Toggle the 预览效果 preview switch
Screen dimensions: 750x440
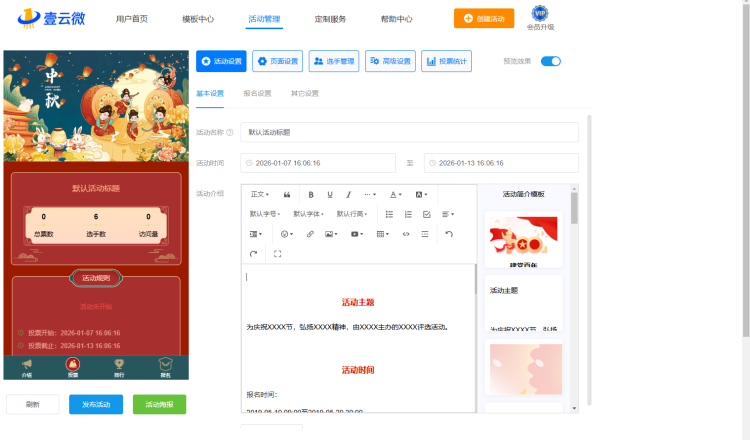[x=551, y=61]
